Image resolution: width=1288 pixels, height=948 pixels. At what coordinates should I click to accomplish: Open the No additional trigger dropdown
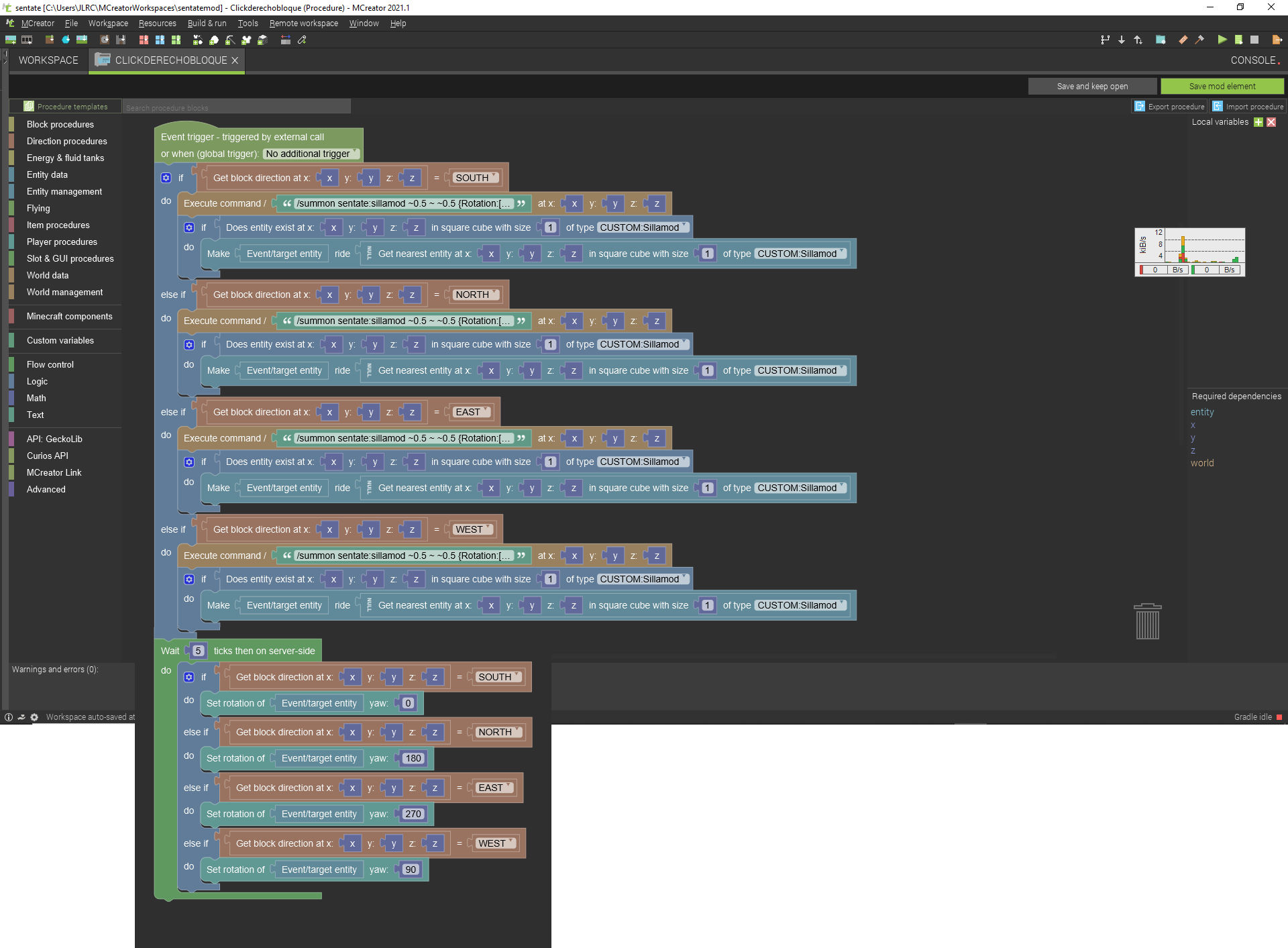point(311,154)
